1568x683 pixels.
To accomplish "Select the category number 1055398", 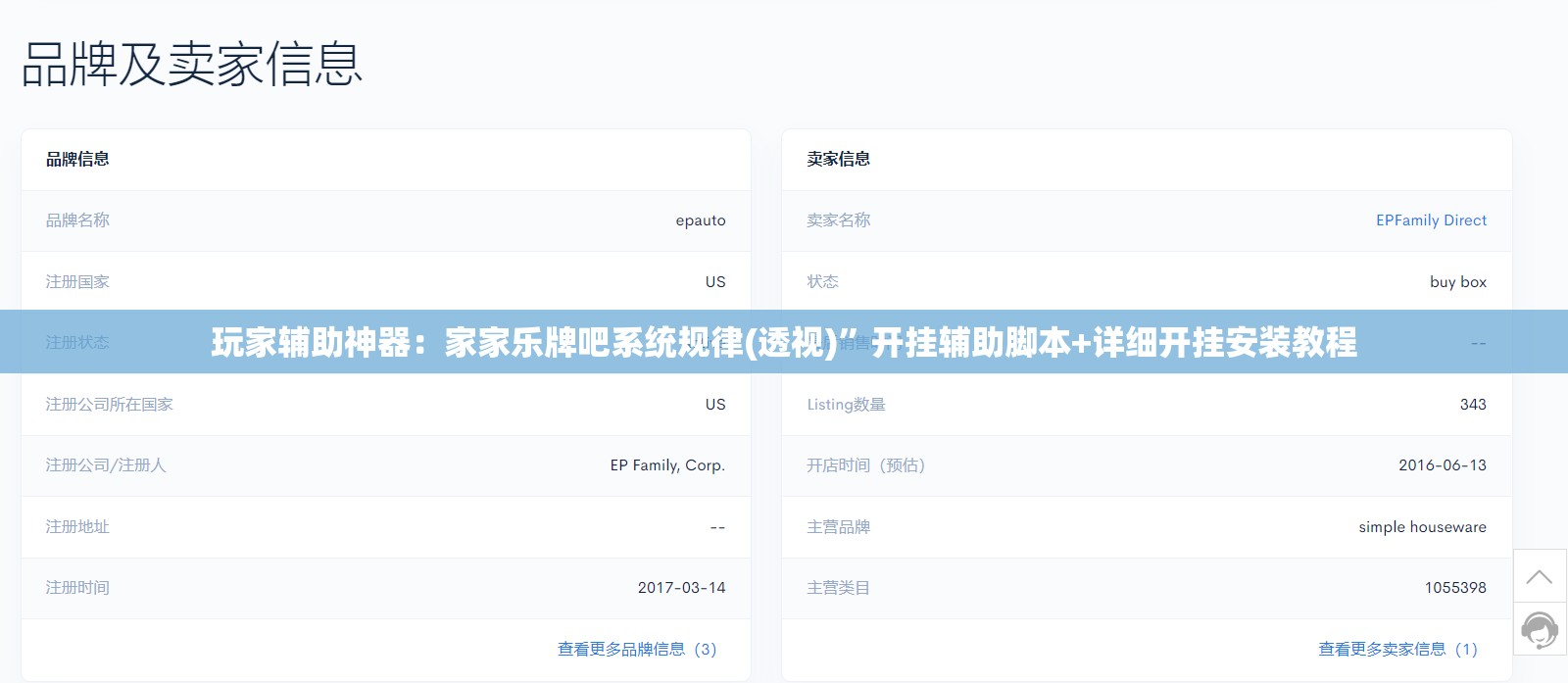I will 1455,588.
